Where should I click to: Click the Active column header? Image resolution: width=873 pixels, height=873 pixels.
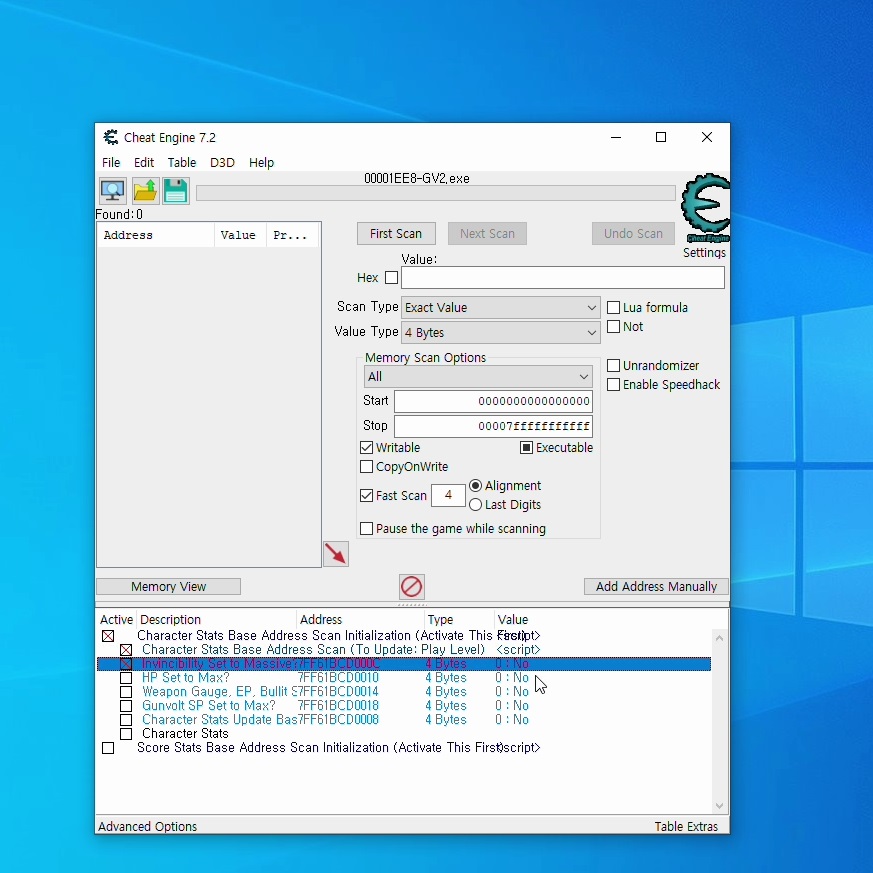116,620
